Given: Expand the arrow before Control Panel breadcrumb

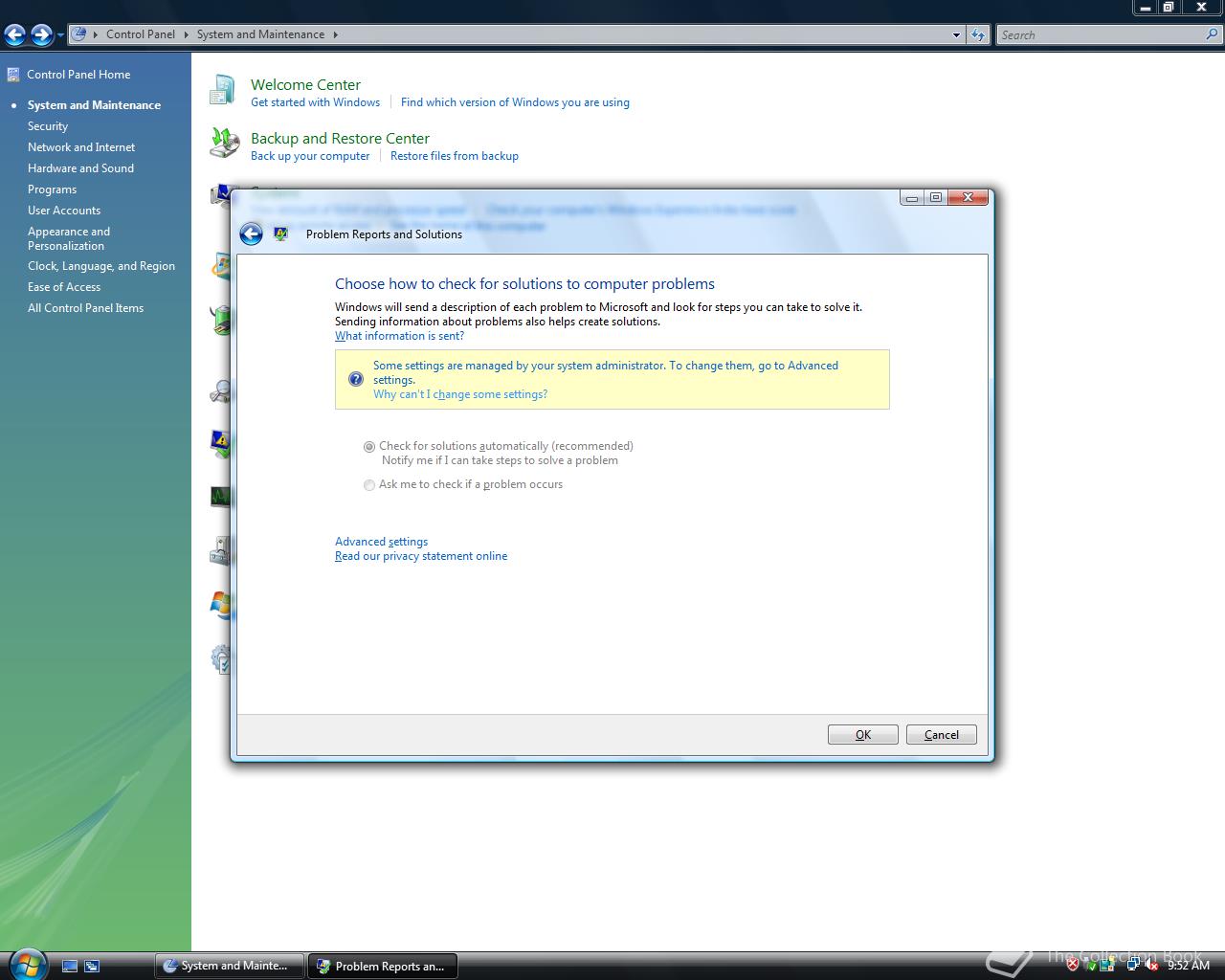Looking at the screenshot, I should [x=95, y=34].
